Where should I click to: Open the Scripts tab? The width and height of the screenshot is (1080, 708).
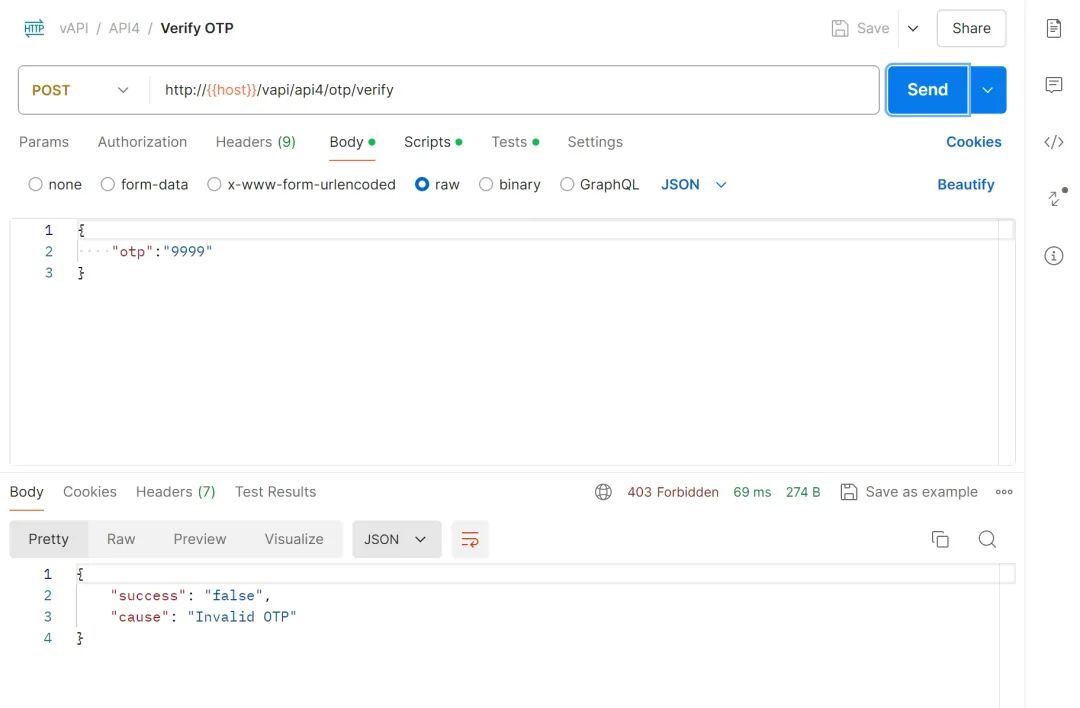[x=433, y=142]
